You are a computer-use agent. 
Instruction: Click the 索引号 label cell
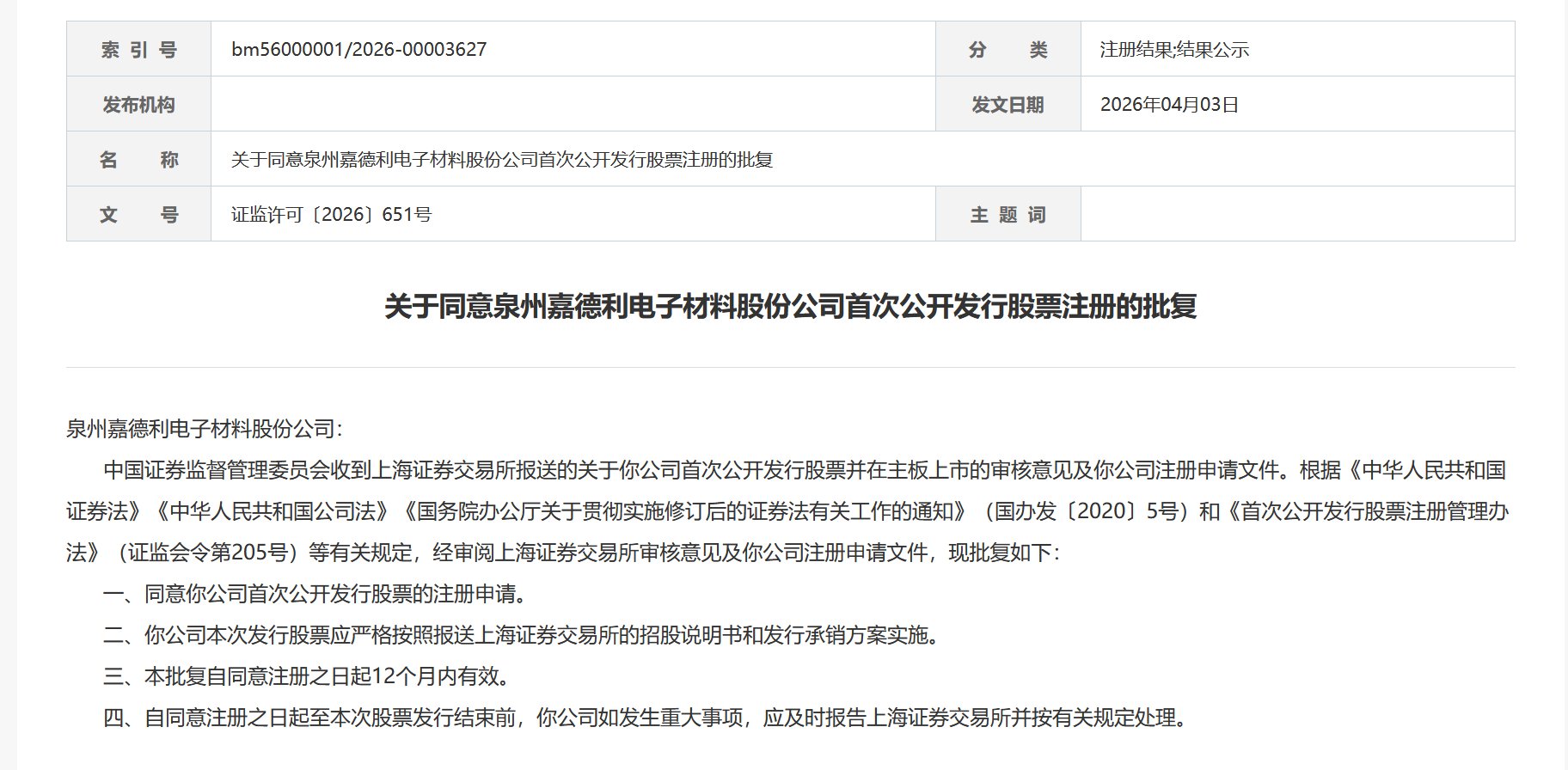[x=138, y=50]
